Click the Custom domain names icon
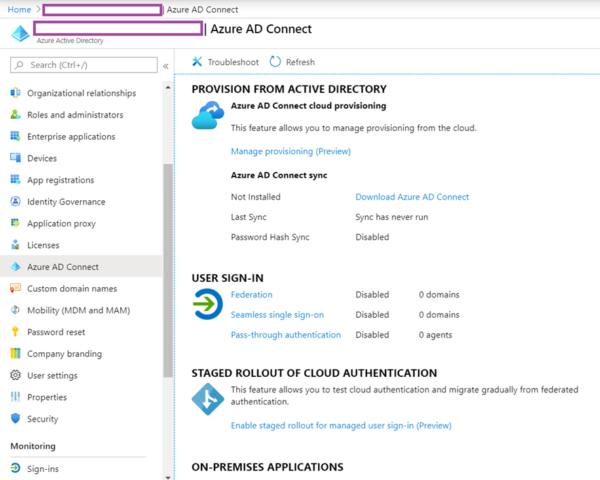The width and height of the screenshot is (600, 480). point(15,288)
